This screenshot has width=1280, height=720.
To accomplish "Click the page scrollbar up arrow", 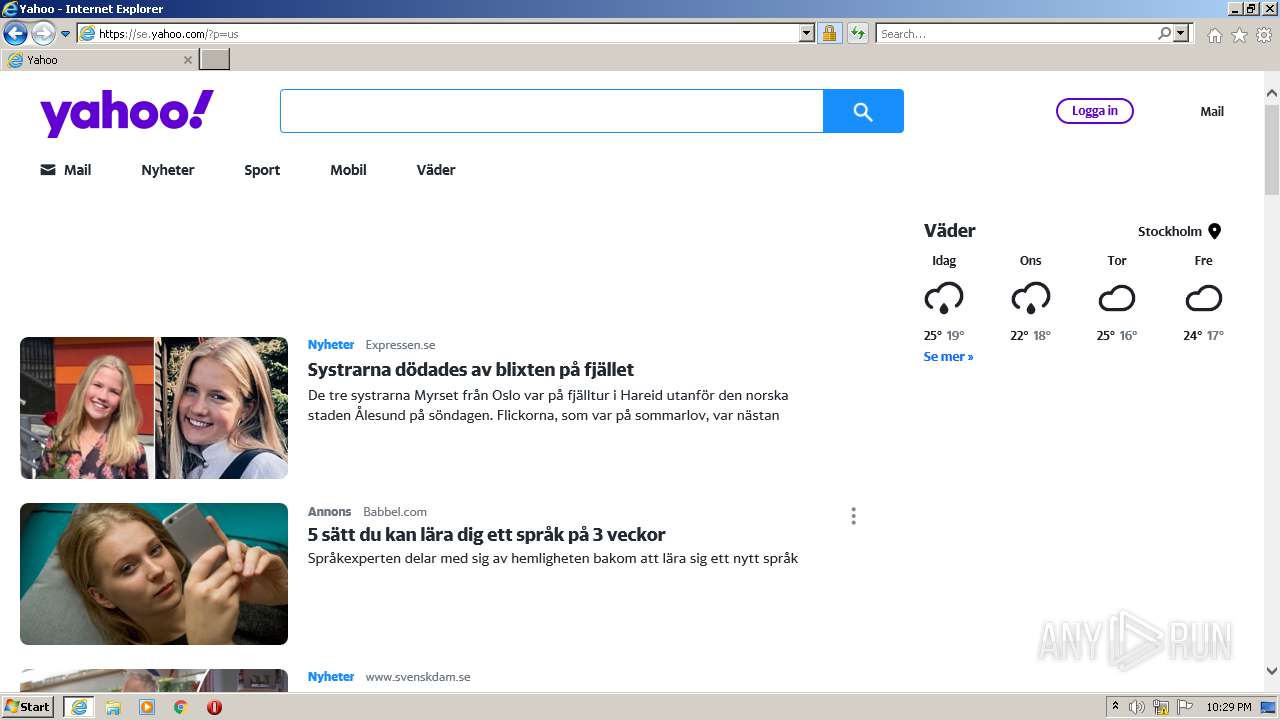I will tap(1272, 94).
